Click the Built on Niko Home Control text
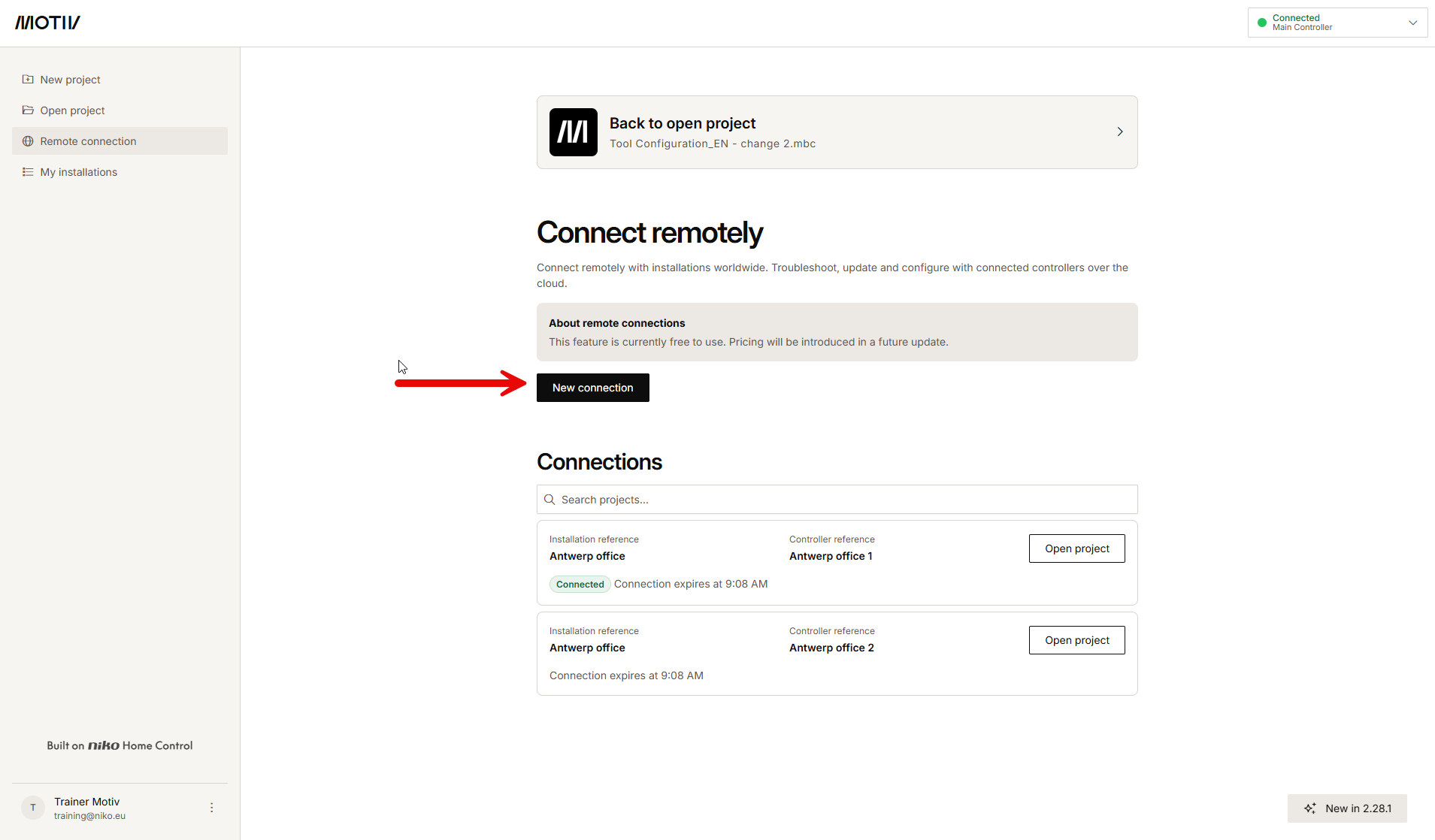The image size is (1435, 840). [x=120, y=745]
